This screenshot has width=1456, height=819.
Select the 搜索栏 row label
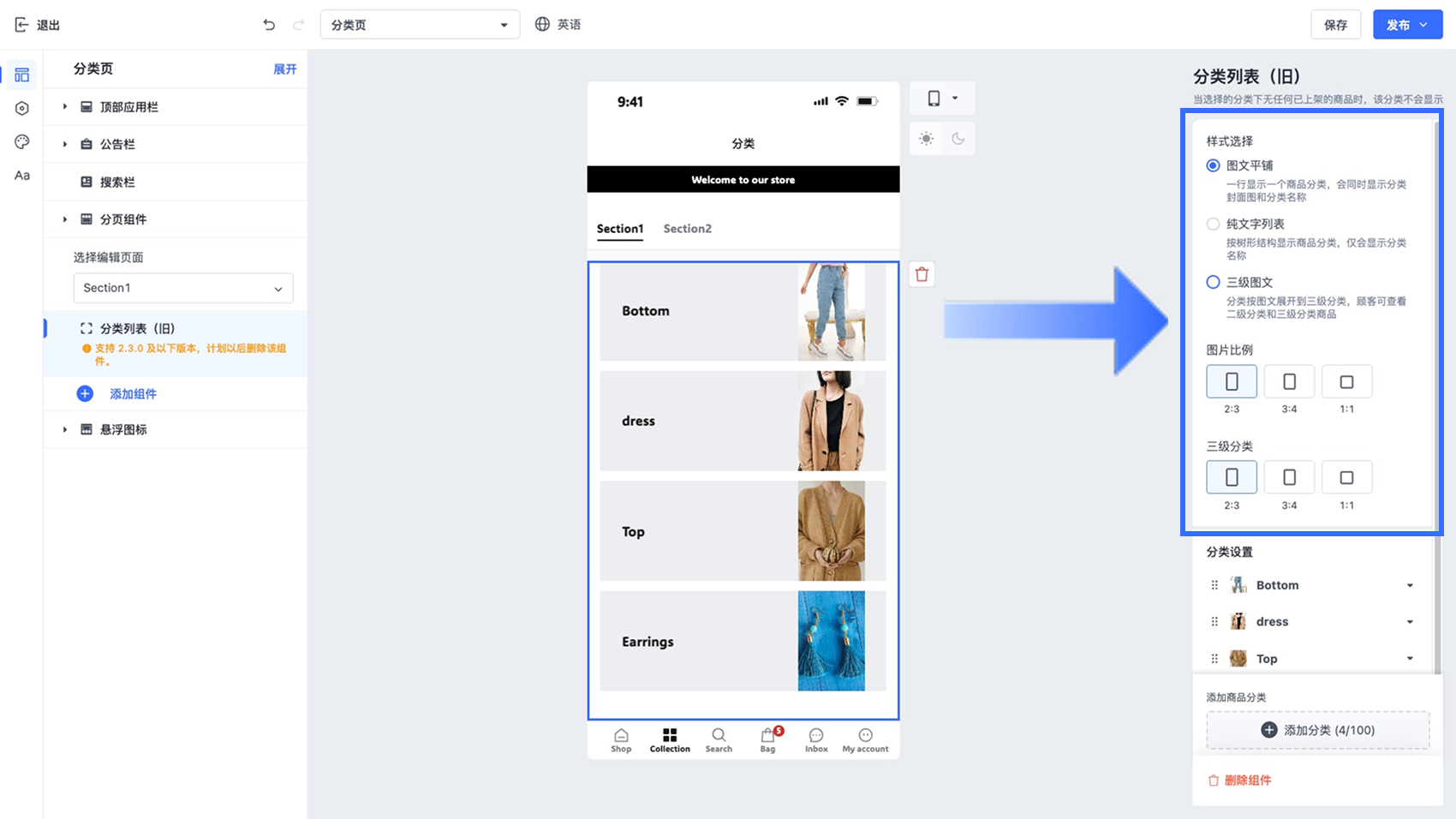[117, 182]
